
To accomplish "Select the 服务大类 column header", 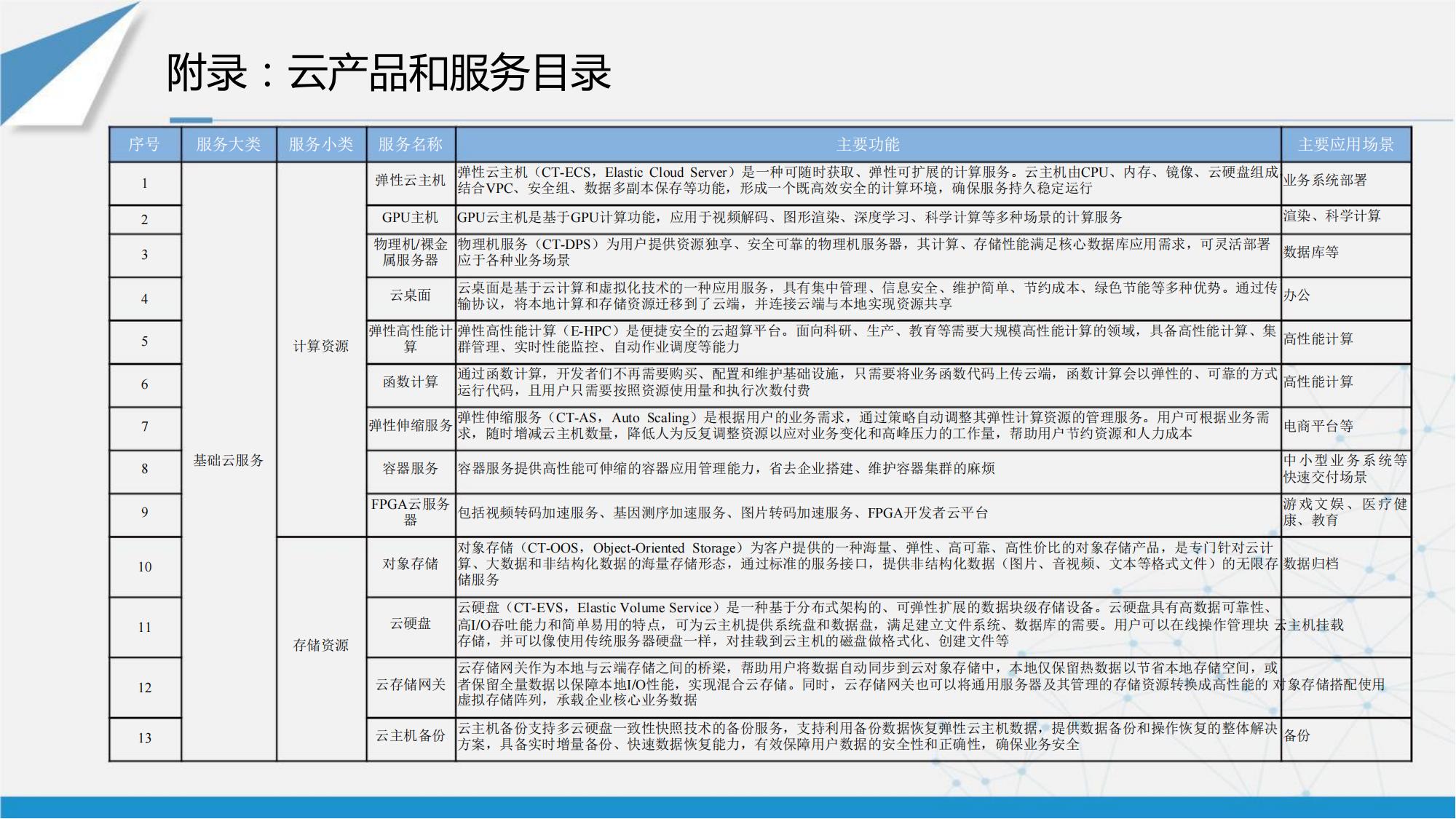I will 229,144.
